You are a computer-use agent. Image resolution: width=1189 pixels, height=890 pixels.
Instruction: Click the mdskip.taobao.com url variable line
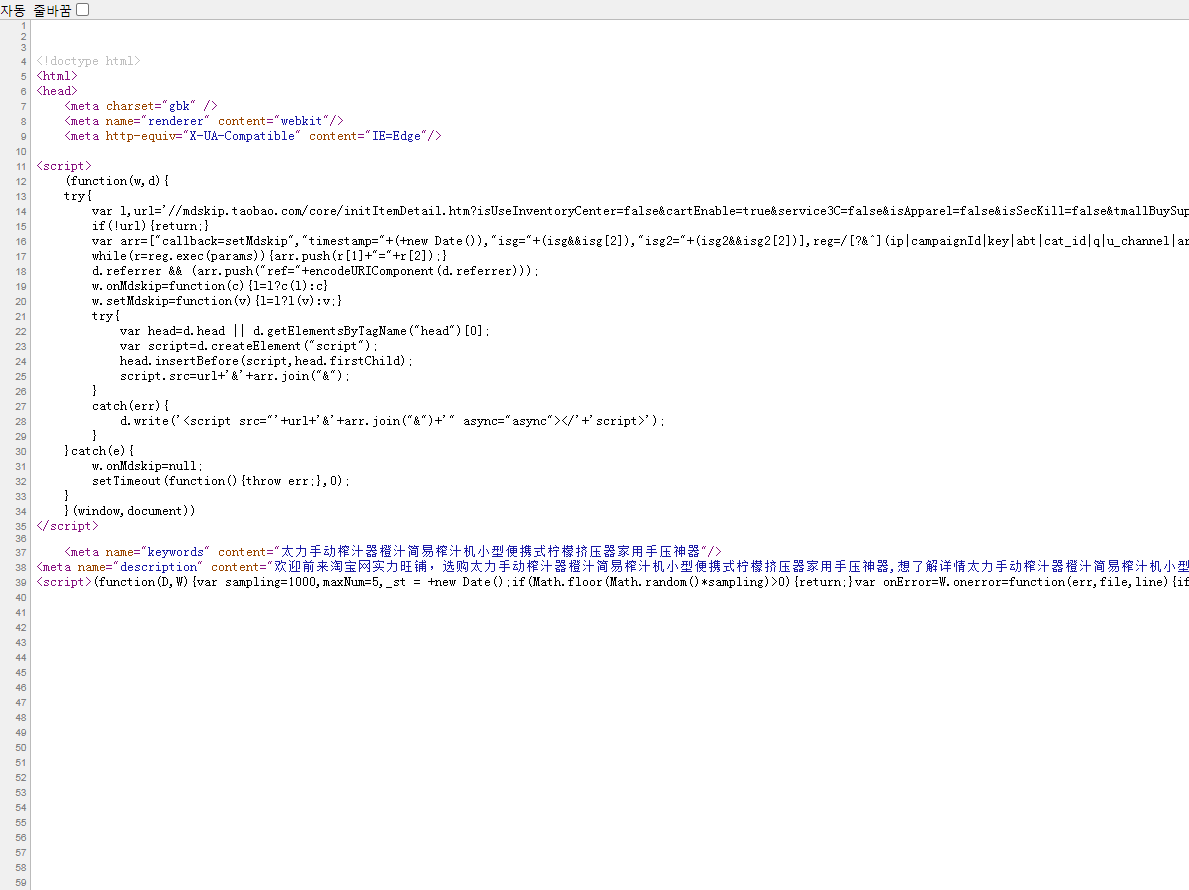coord(640,211)
